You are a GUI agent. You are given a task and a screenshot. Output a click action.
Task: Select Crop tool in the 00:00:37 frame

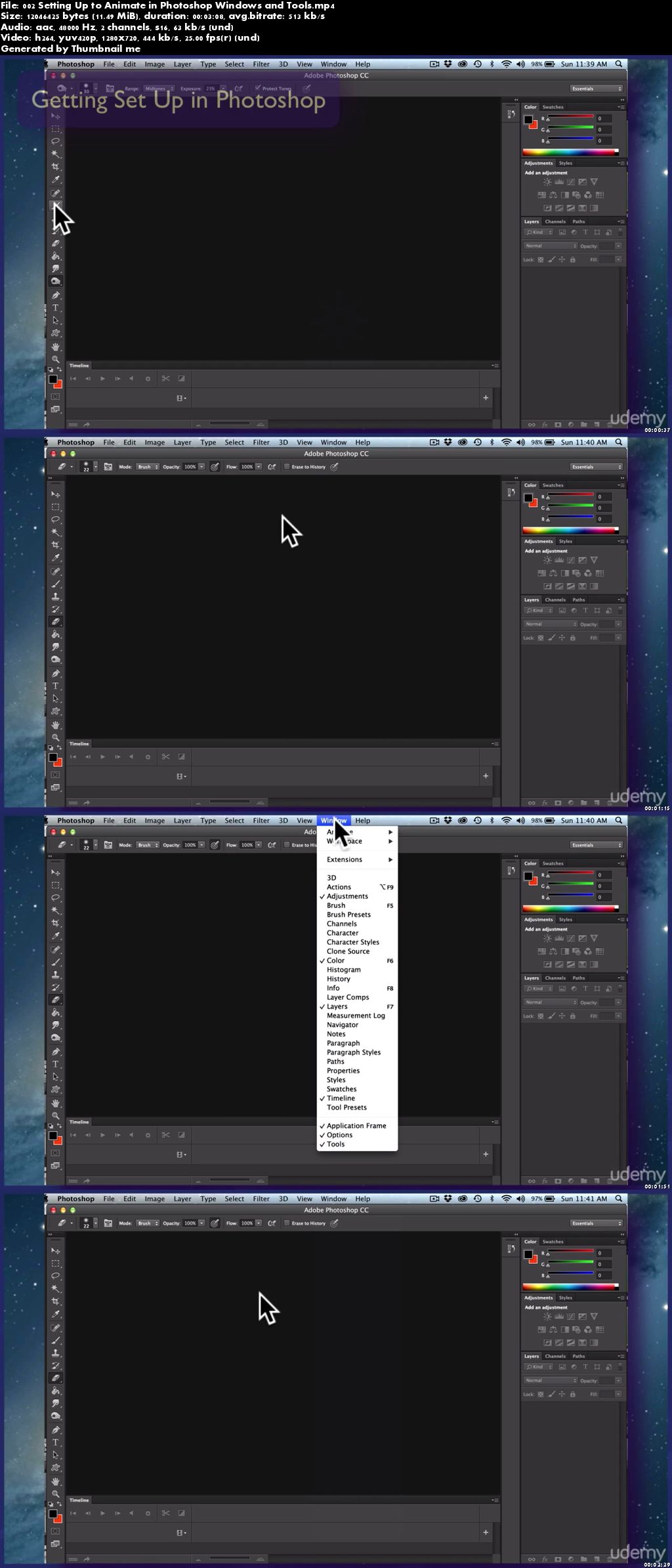point(56,167)
